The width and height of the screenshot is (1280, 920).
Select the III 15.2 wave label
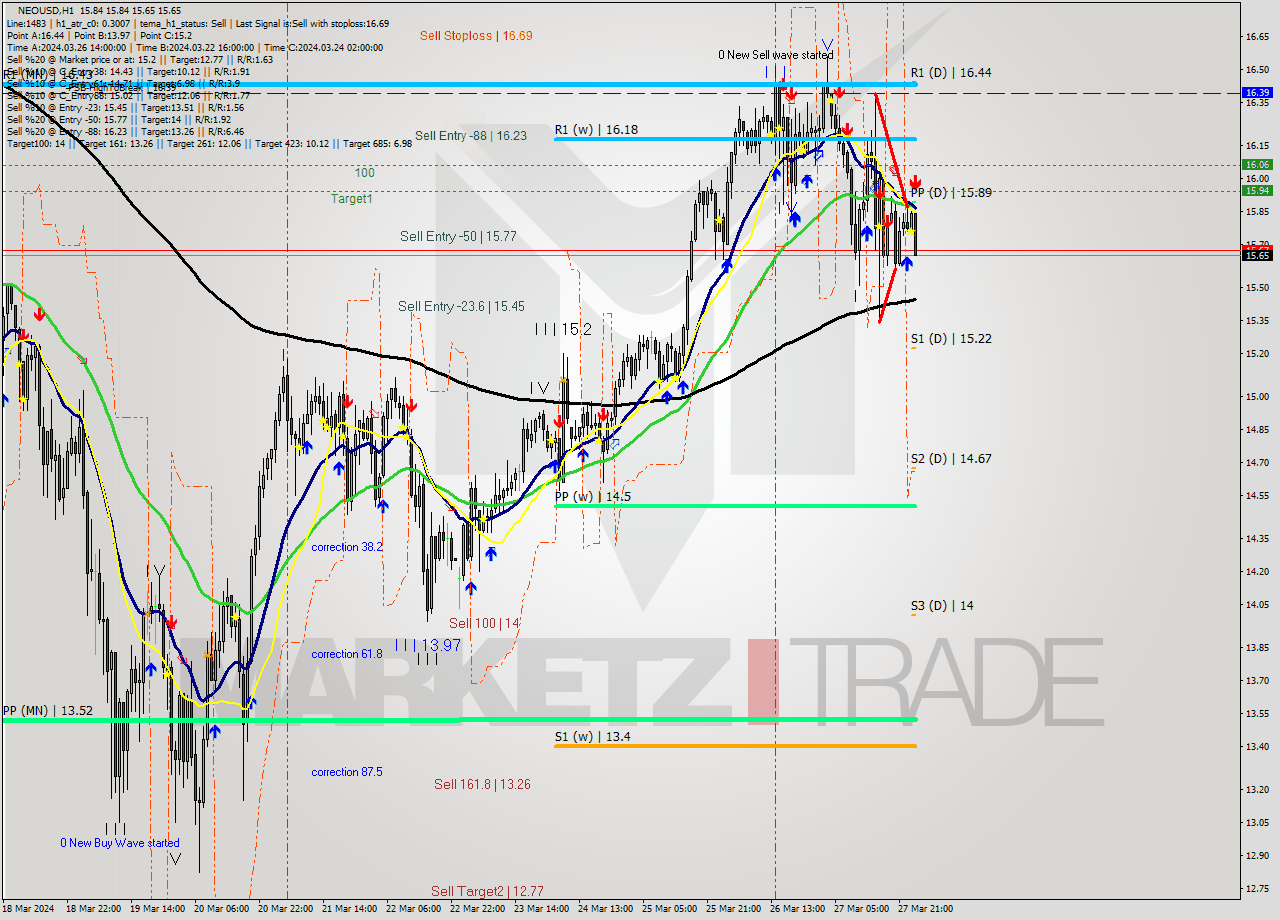(x=562, y=329)
